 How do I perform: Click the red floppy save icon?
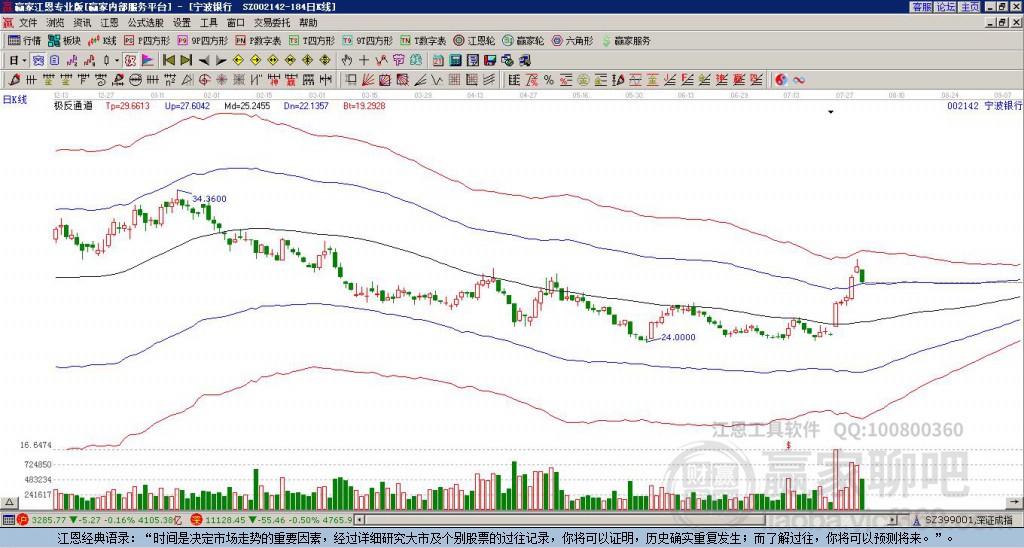(x=490, y=60)
